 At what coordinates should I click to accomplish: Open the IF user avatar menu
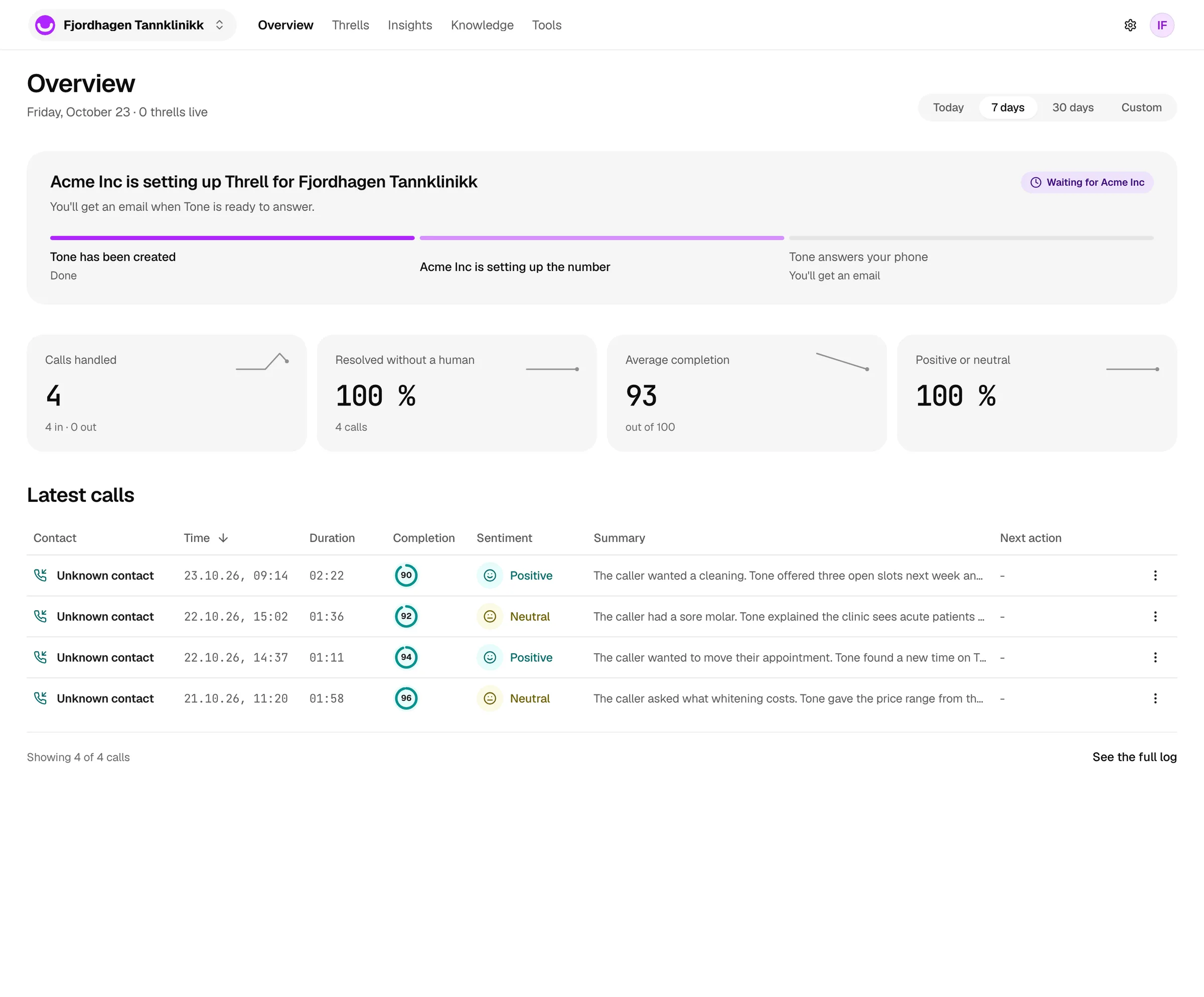click(x=1161, y=25)
